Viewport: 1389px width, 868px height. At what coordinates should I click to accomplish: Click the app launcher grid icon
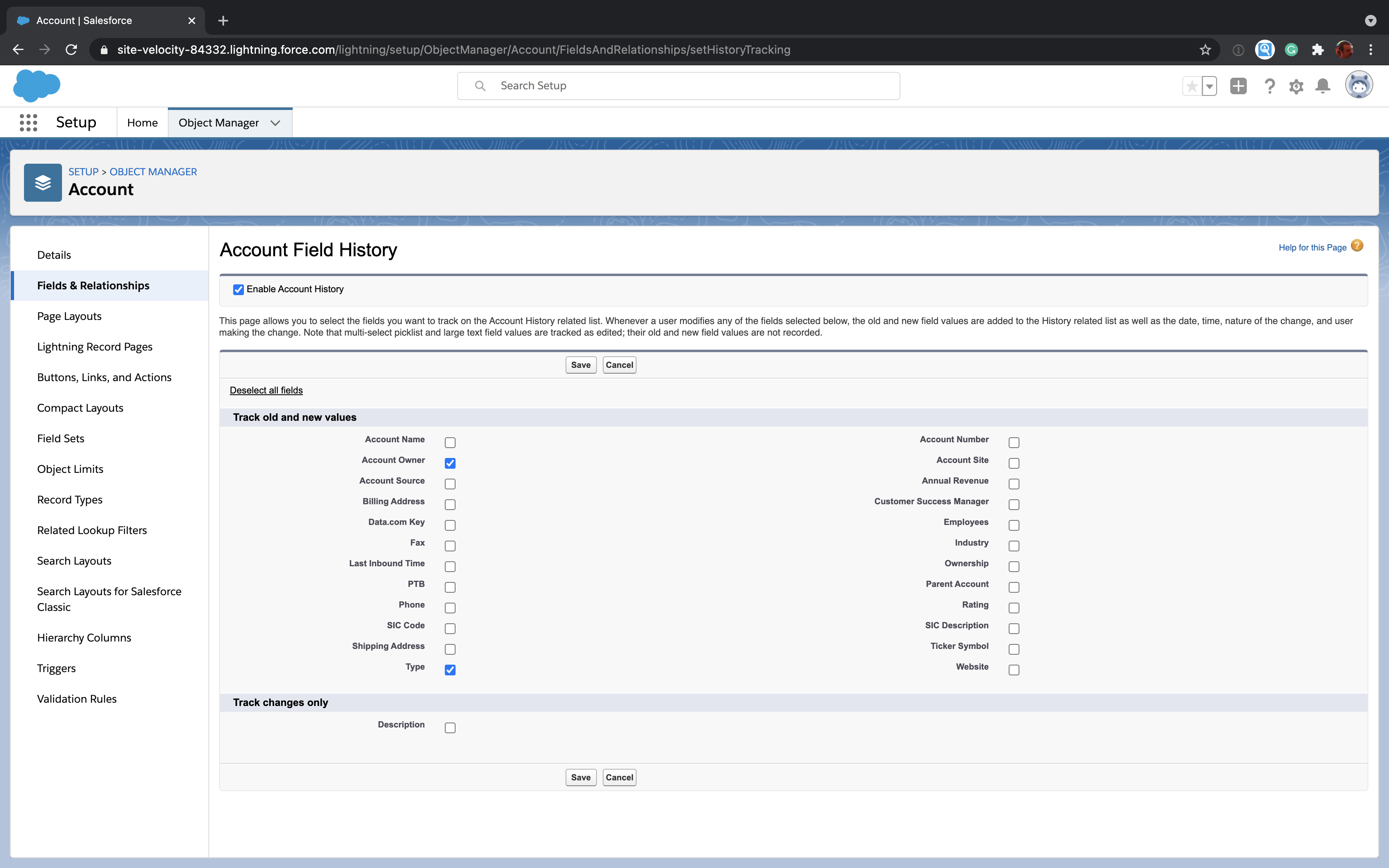28,122
